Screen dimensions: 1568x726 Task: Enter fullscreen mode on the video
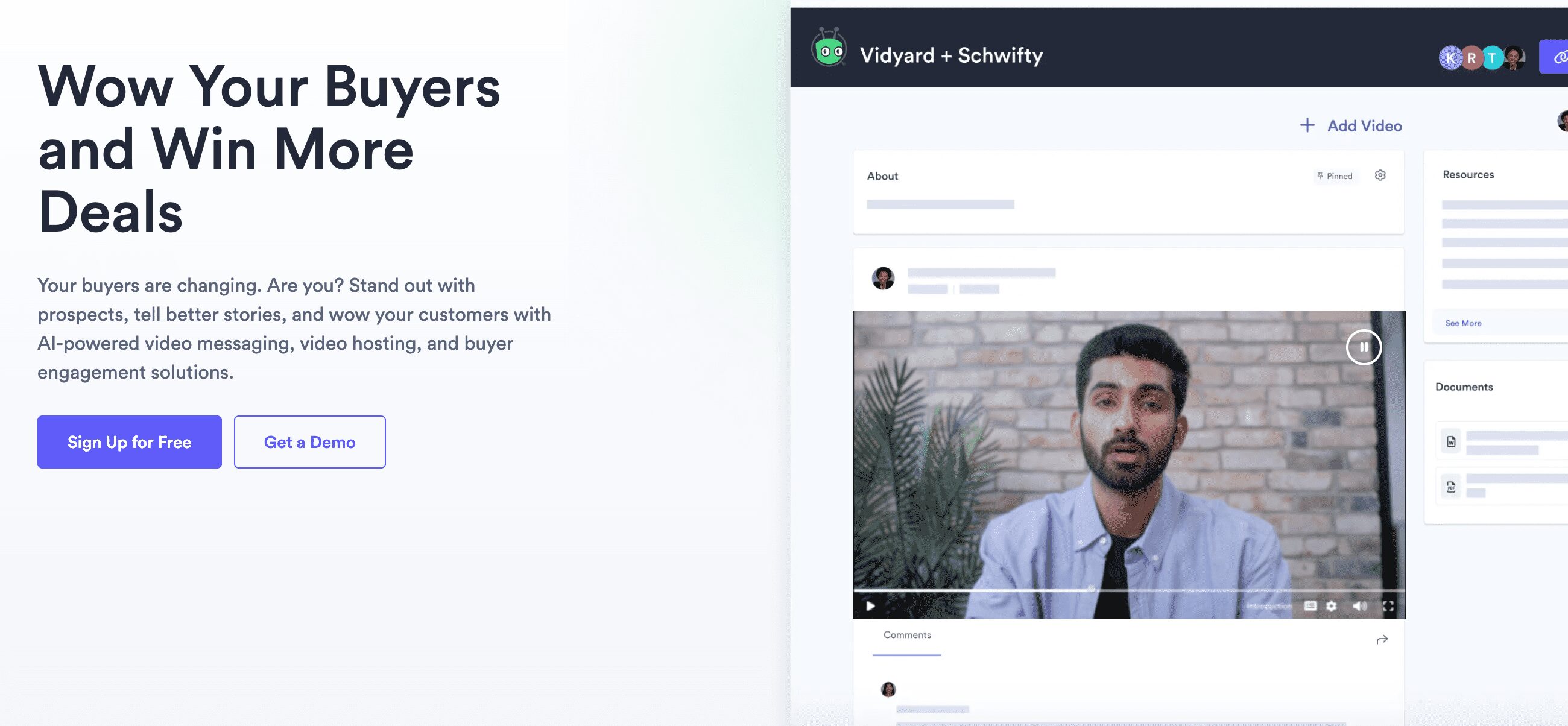click(1388, 605)
